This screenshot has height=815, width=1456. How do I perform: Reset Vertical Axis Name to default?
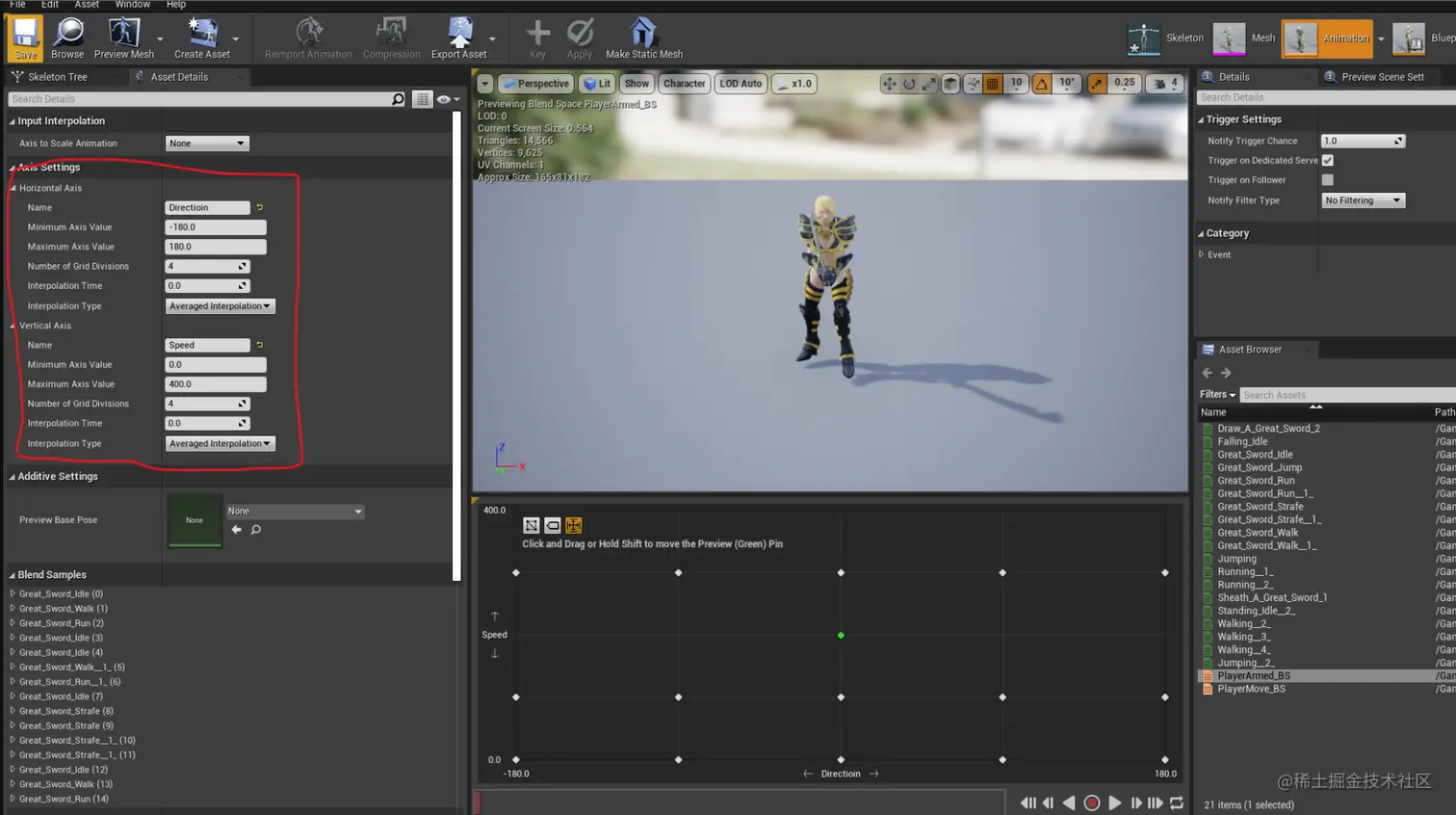pyautogui.click(x=260, y=345)
